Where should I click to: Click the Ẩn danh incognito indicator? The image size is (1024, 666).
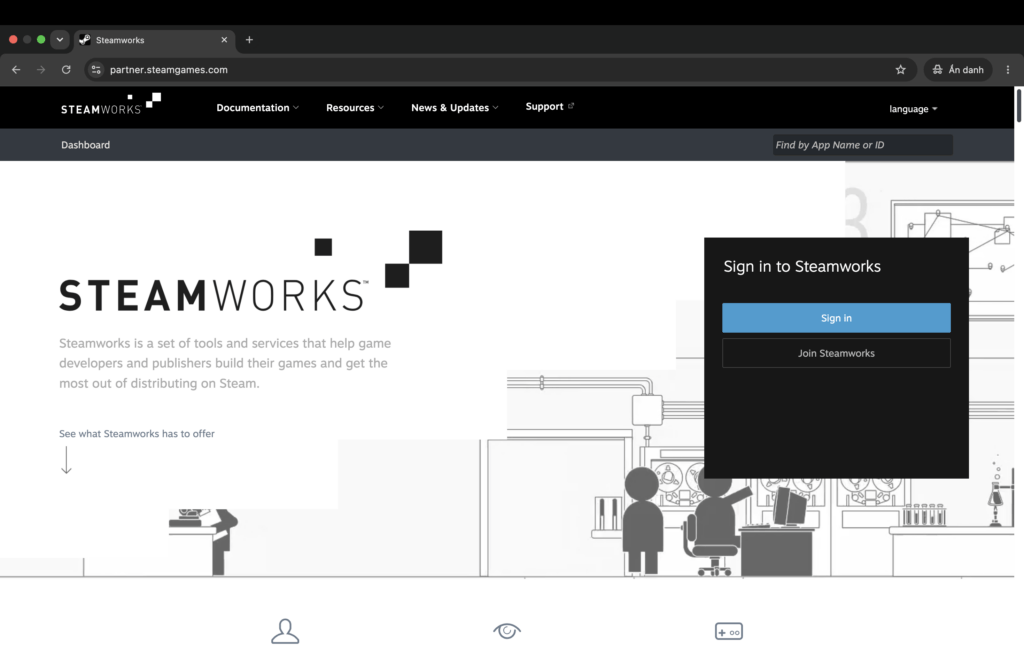click(x=958, y=70)
